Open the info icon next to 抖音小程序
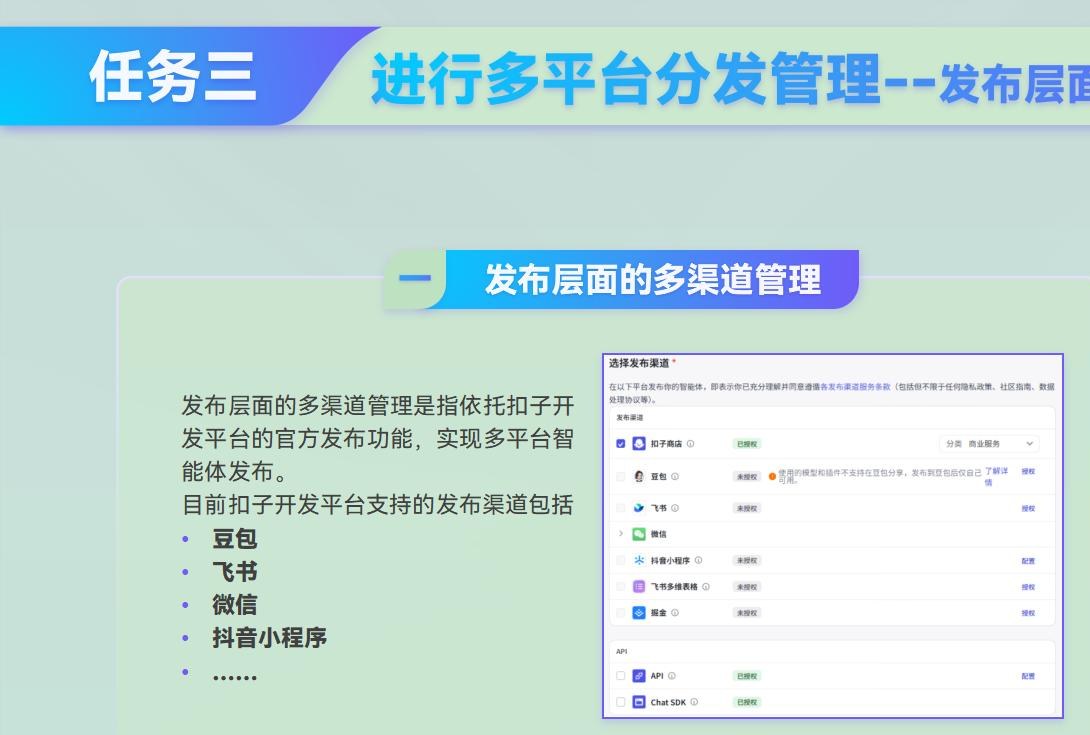1090x735 pixels. [x=699, y=560]
